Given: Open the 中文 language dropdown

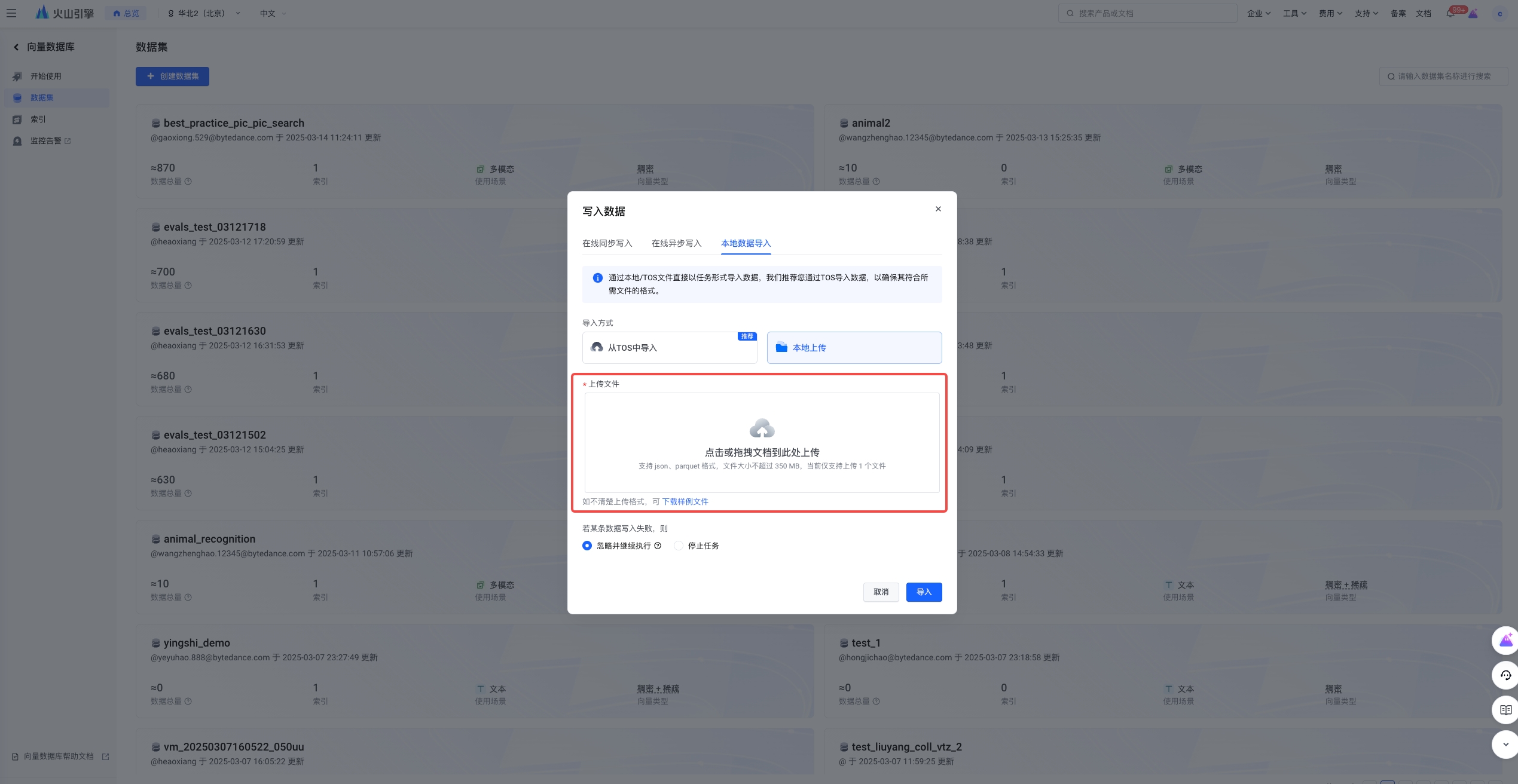Looking at the screenshot, I should point(273,13).
